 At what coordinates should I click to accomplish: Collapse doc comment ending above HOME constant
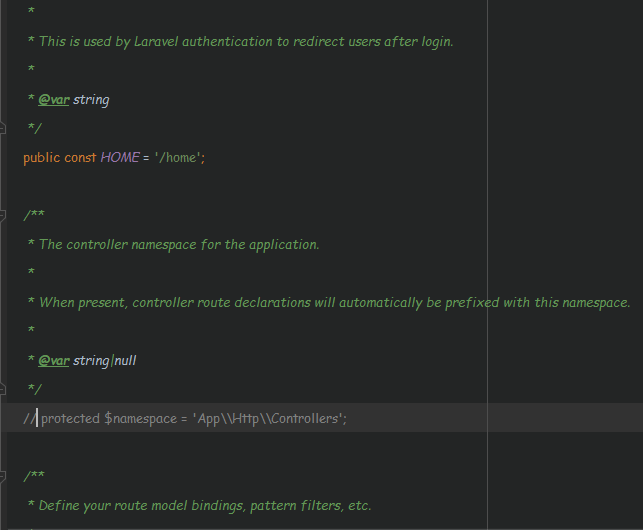tap(4, 129)
